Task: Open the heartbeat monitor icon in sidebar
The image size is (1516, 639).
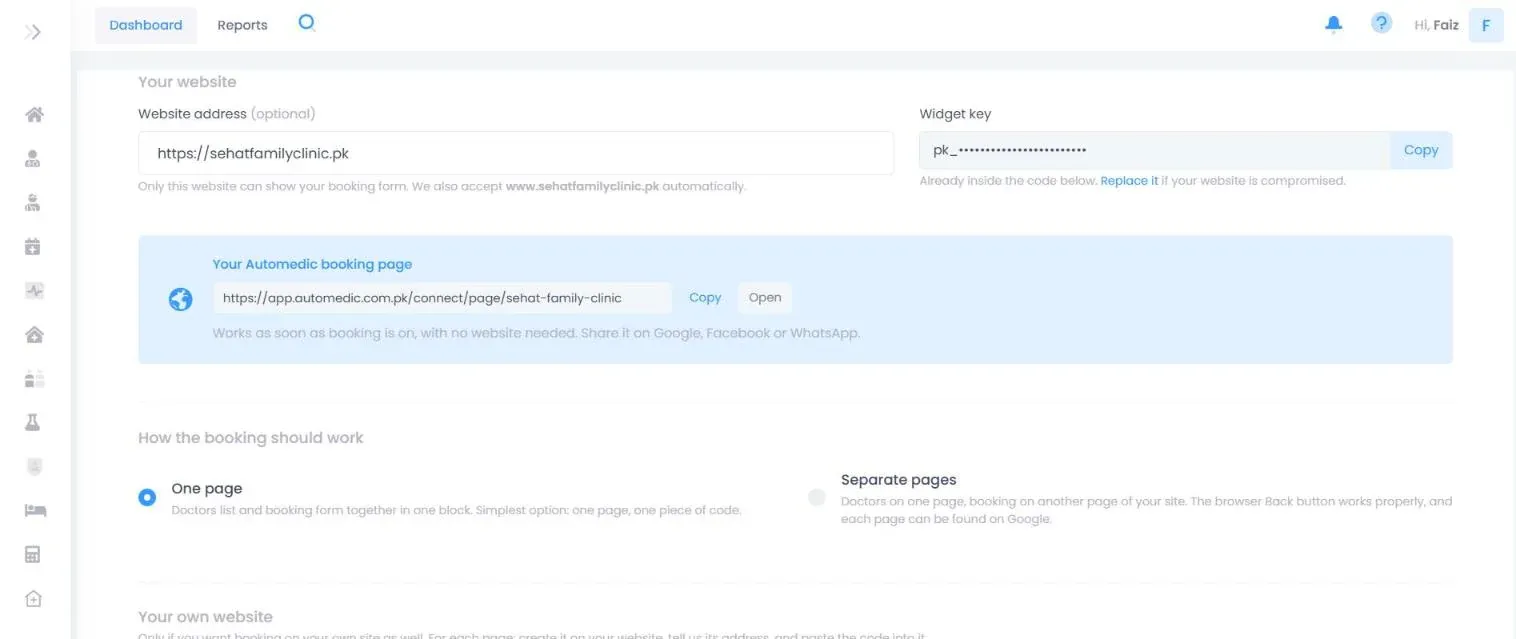Action: (x=34, y=291)
